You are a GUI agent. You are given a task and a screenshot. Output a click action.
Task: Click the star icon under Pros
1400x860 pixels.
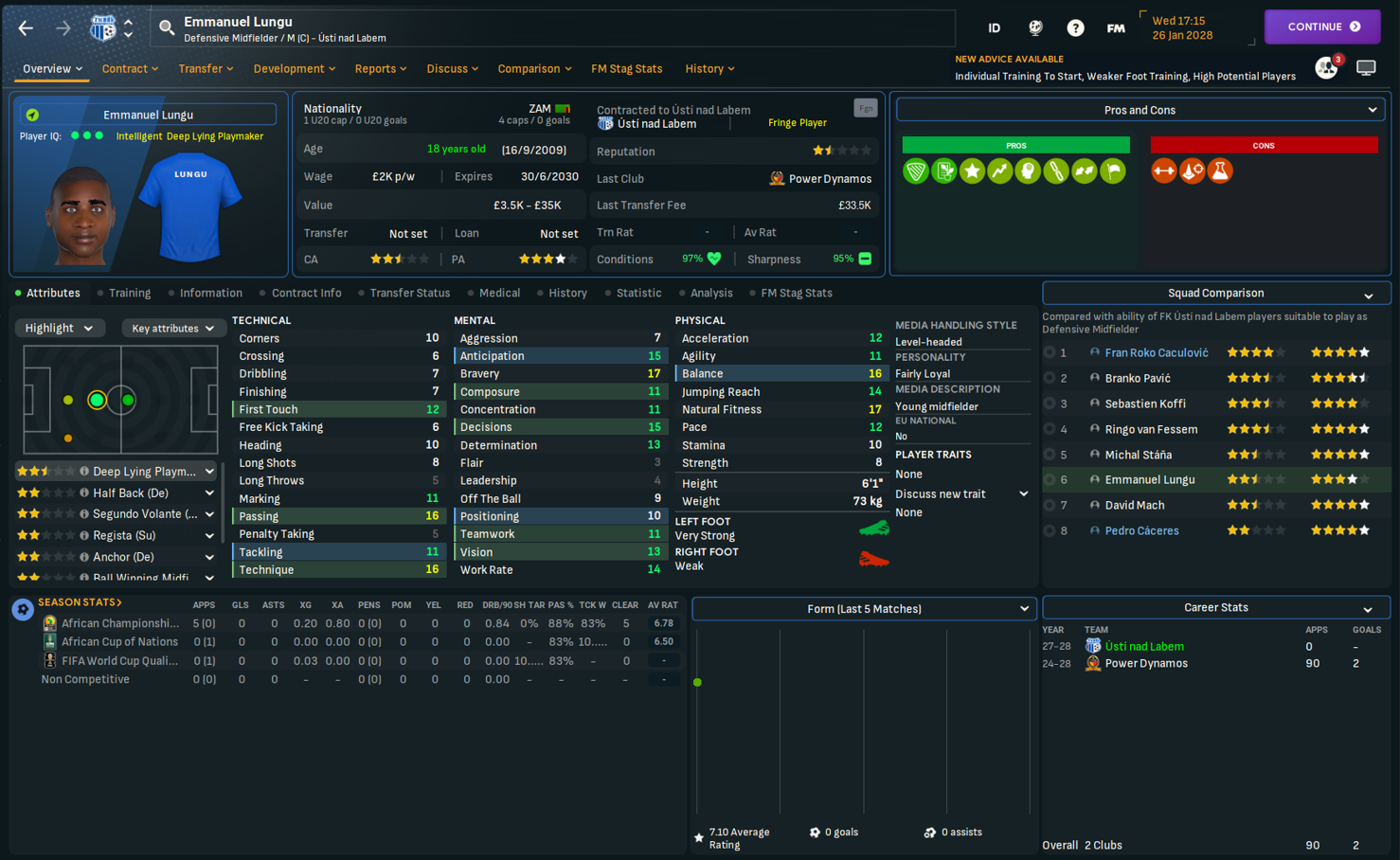[x=972, y=171]
